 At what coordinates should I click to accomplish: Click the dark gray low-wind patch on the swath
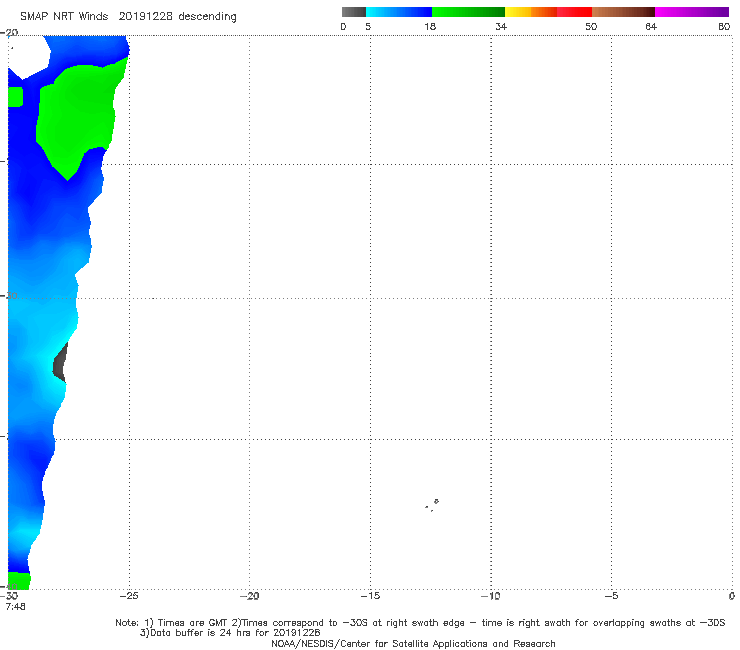[x=60, y=363]
